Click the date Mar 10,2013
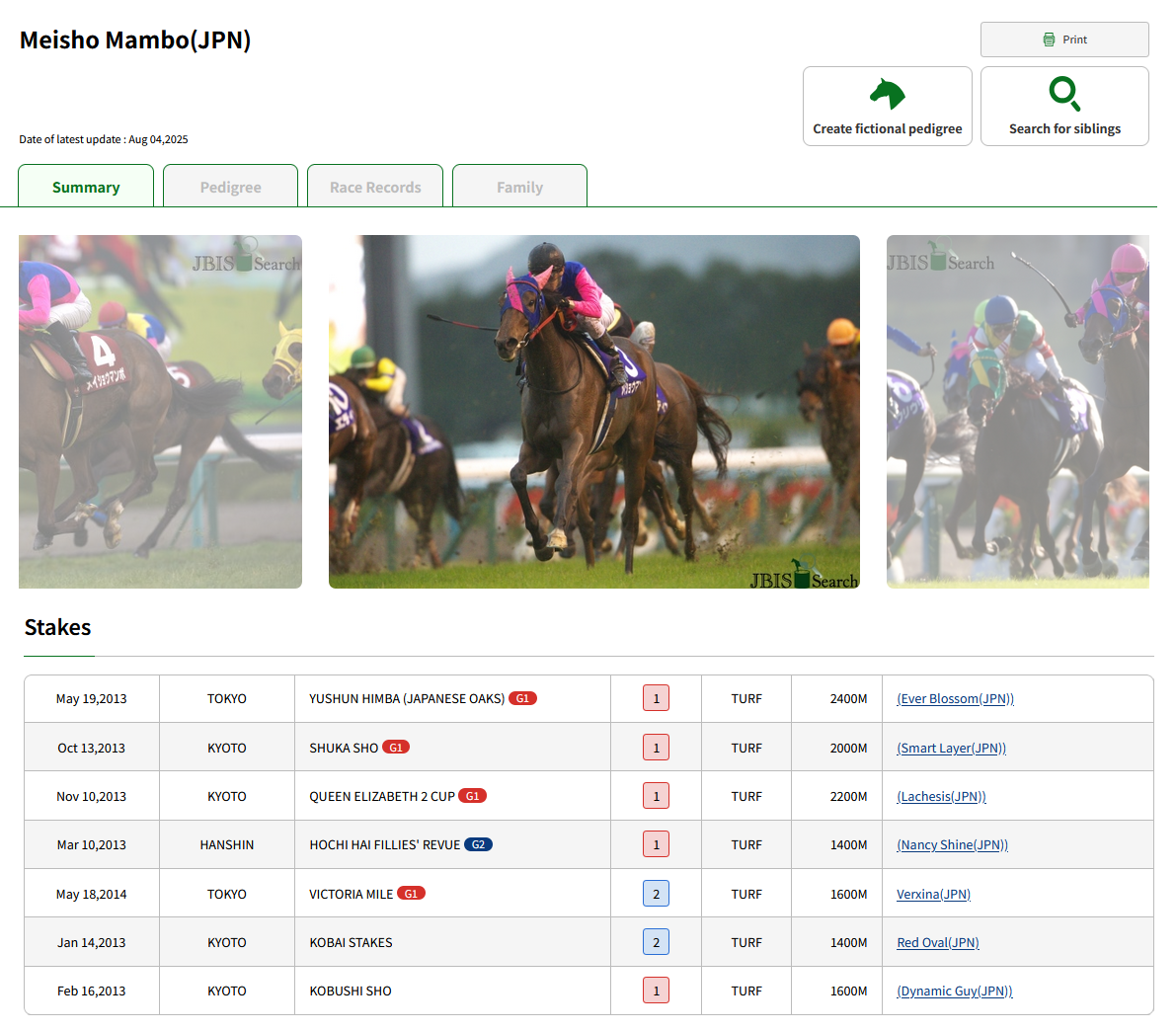The width and height of the screenshot is (1176, 1031). (x=92, y=845)
